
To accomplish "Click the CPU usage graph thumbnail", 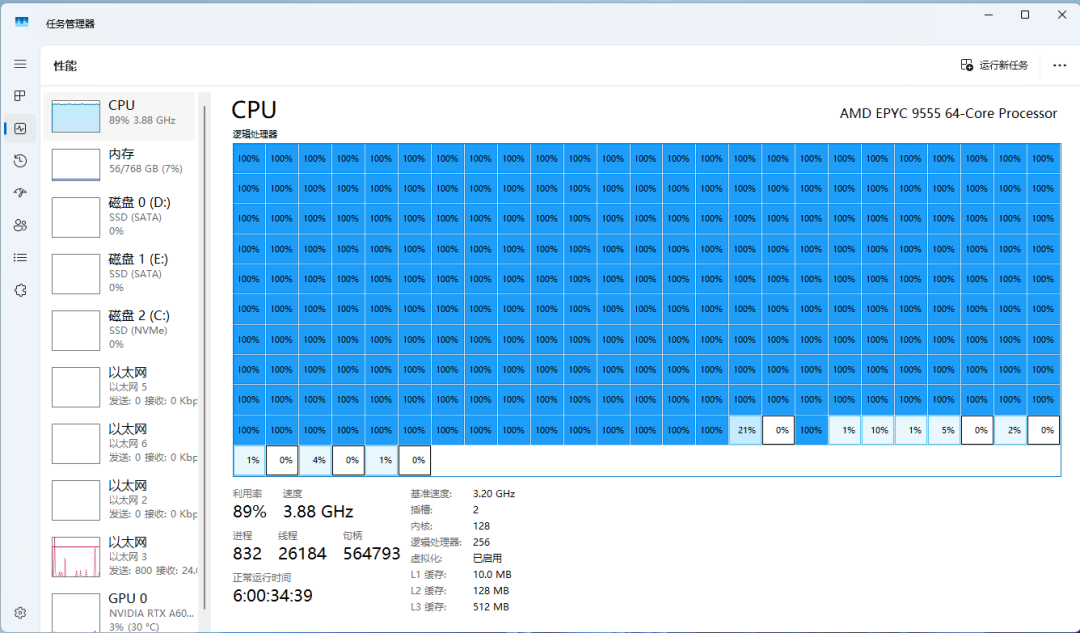I will (x=76, y=116).
